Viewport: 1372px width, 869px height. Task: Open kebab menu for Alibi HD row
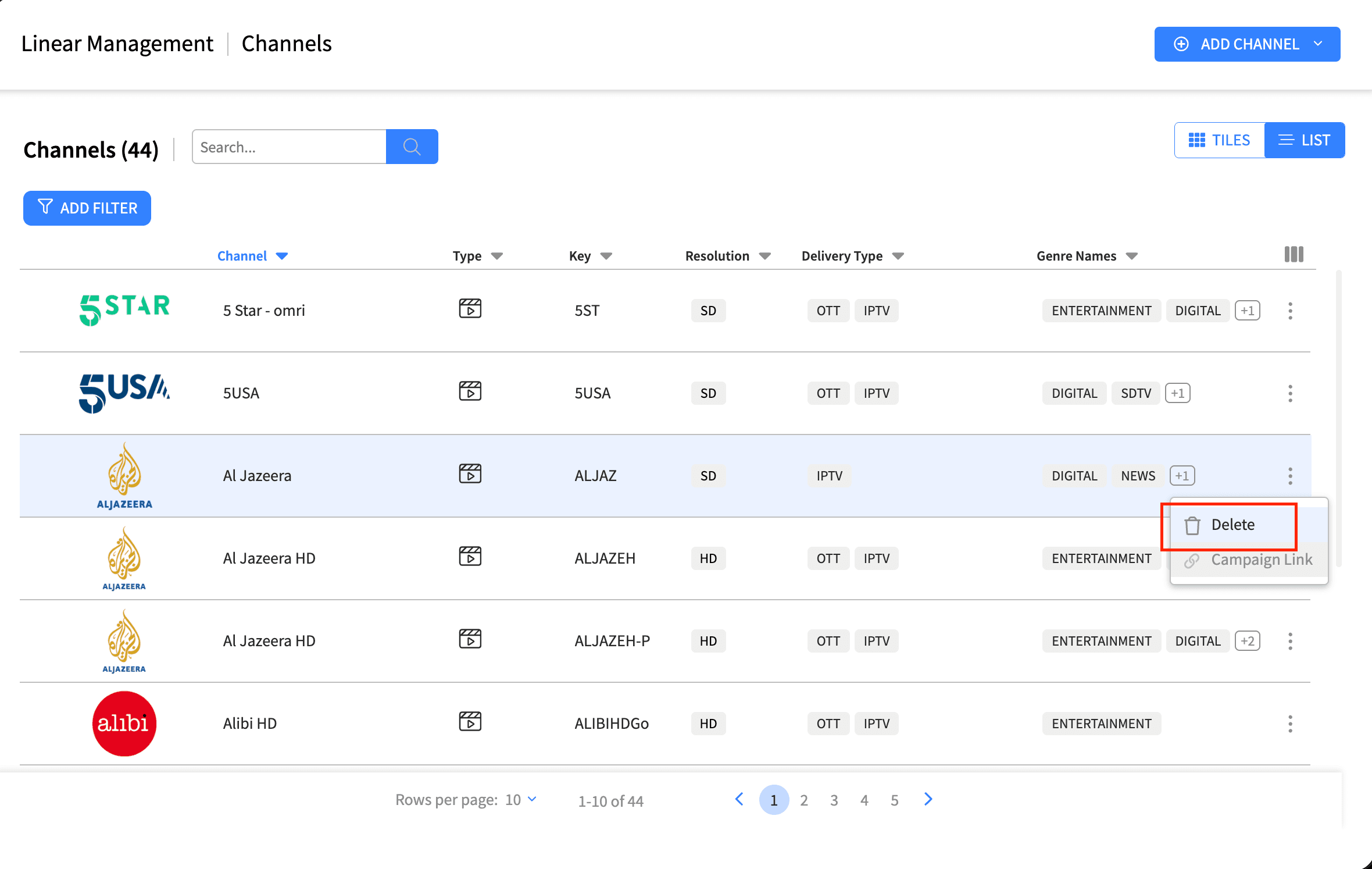[1290, 724]
